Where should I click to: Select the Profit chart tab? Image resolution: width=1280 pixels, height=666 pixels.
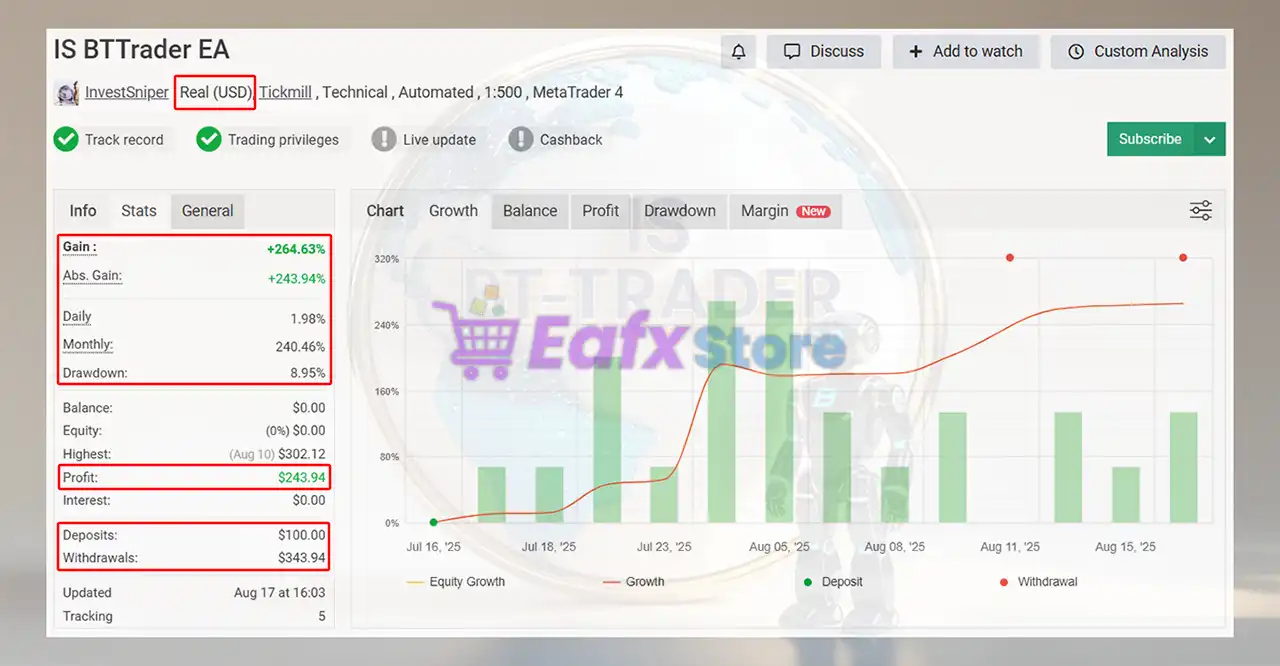point(601,211)
